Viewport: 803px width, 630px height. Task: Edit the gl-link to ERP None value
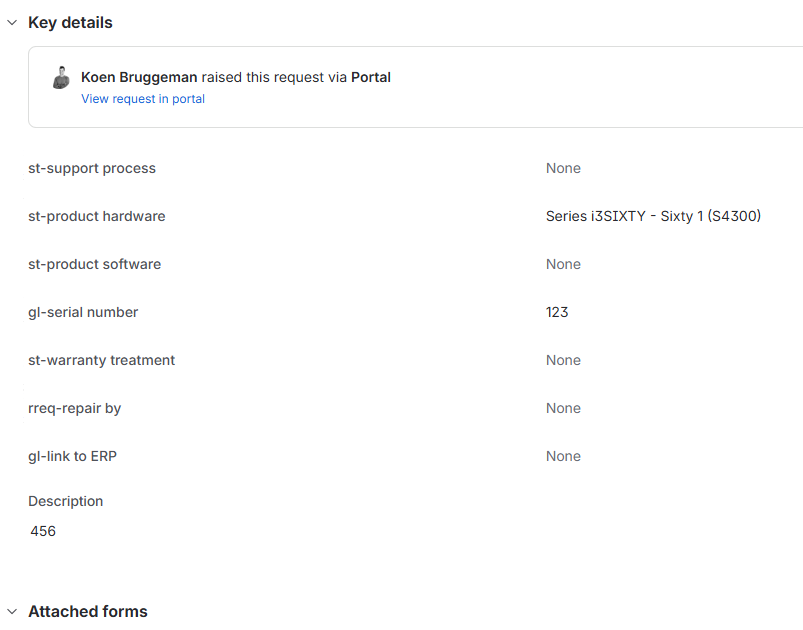tap(563, 456)
